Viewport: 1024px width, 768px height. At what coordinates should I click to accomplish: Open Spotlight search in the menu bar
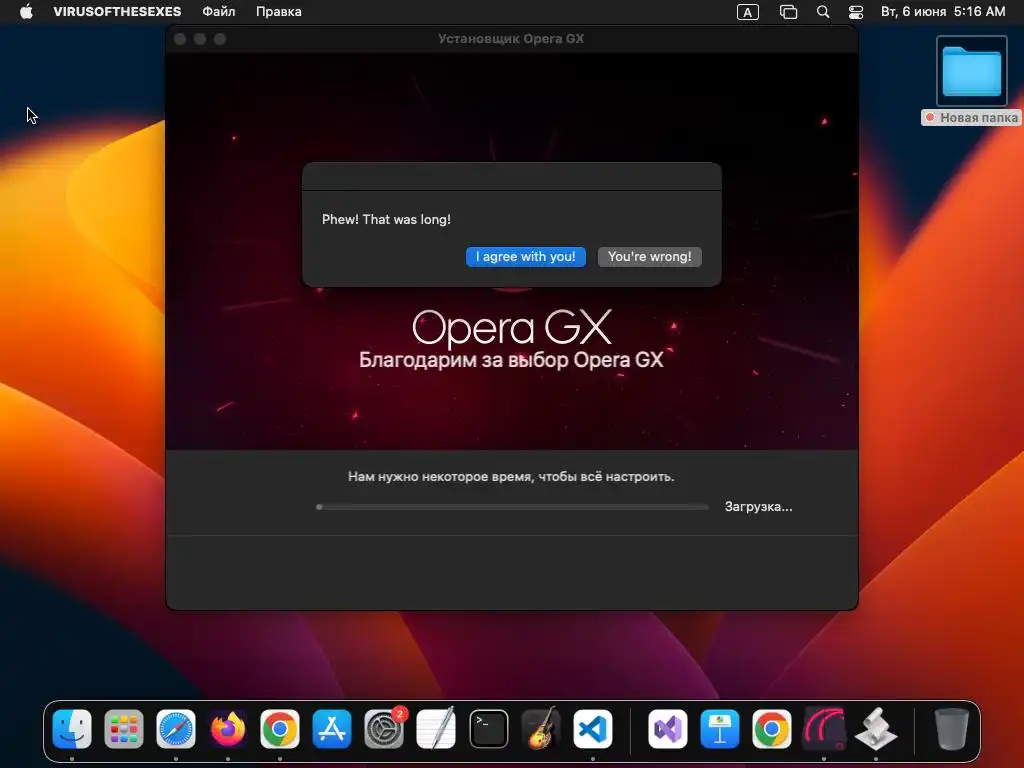823,12
